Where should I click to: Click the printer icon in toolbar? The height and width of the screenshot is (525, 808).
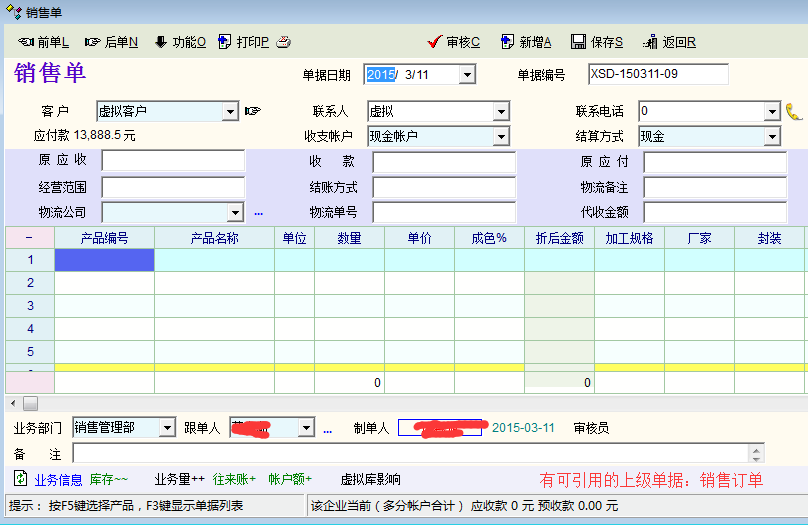tap(284, 42)
